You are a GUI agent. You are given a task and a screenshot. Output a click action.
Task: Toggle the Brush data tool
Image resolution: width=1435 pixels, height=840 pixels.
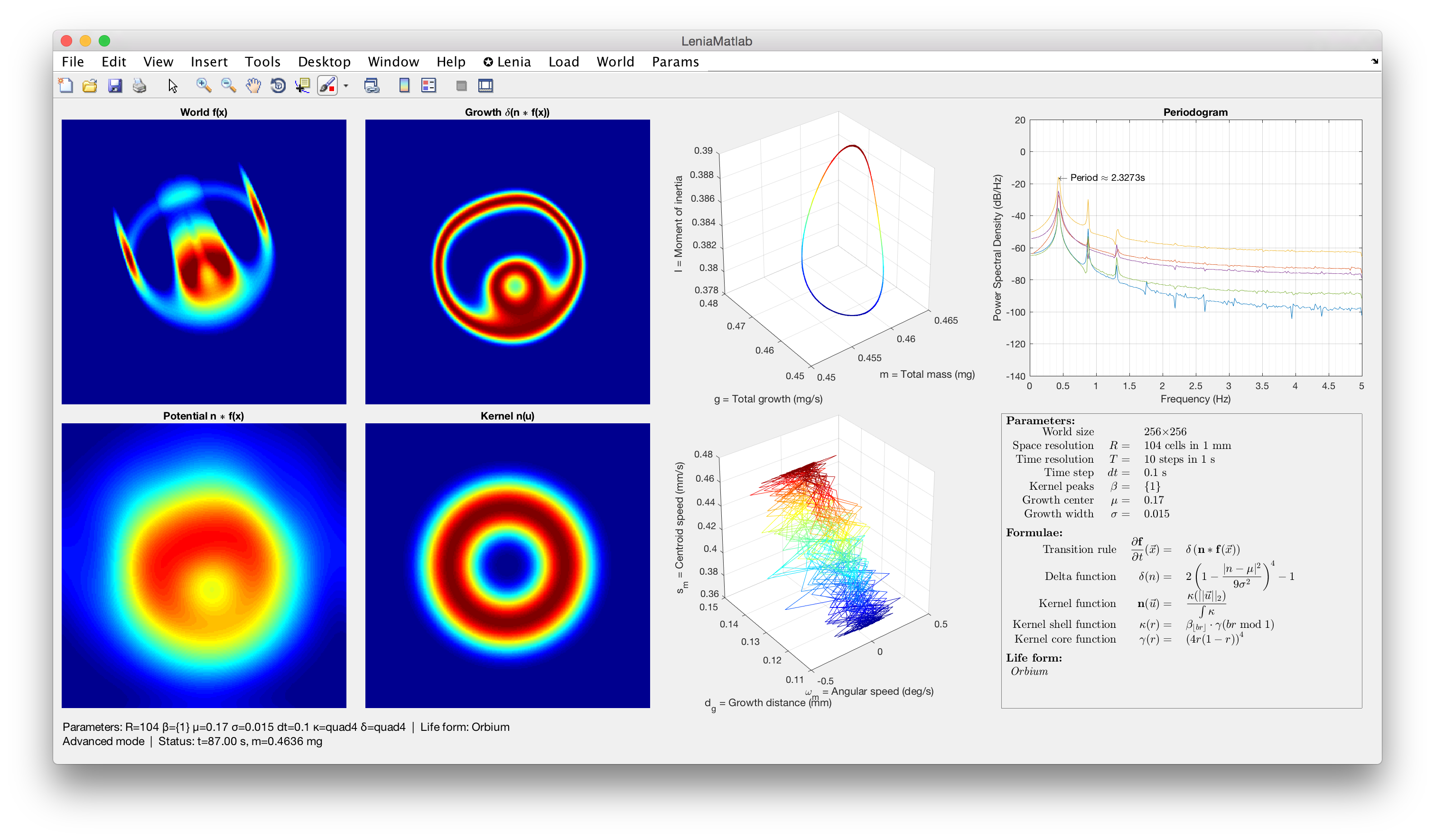[x=327, y=85]
